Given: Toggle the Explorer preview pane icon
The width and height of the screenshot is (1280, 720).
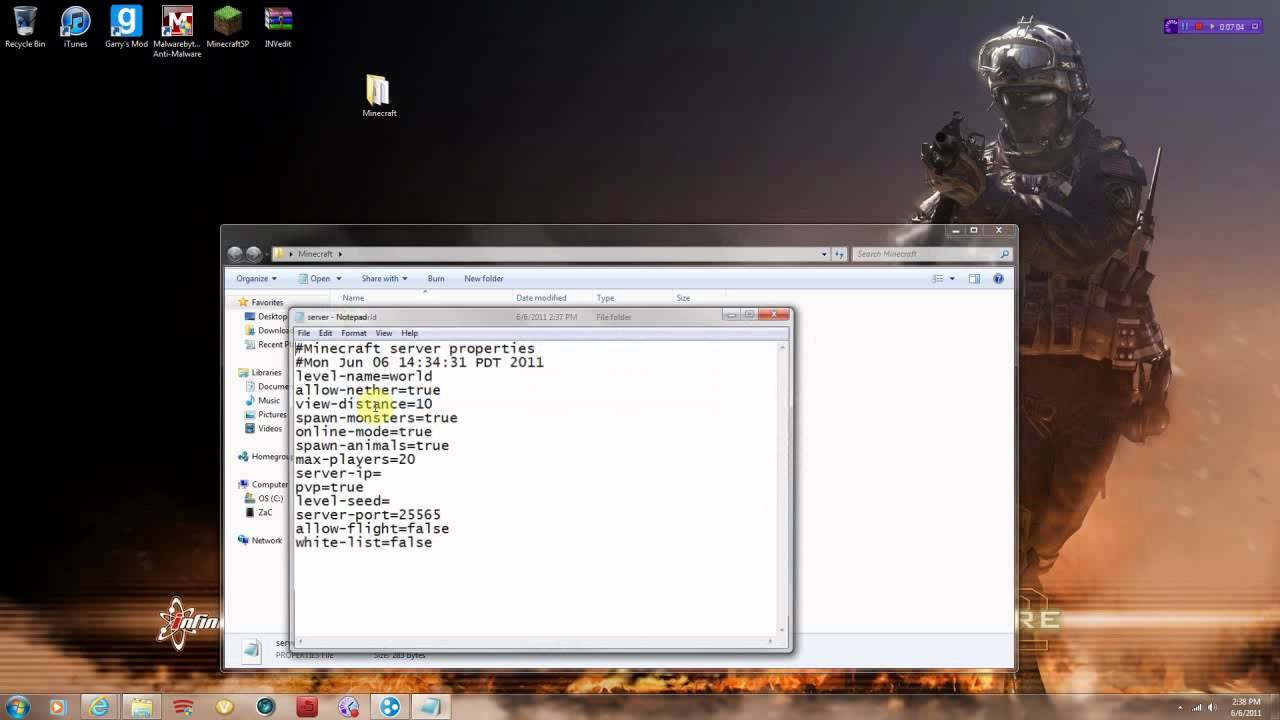Looking at the screenshot, I should [x=975, y=279].
